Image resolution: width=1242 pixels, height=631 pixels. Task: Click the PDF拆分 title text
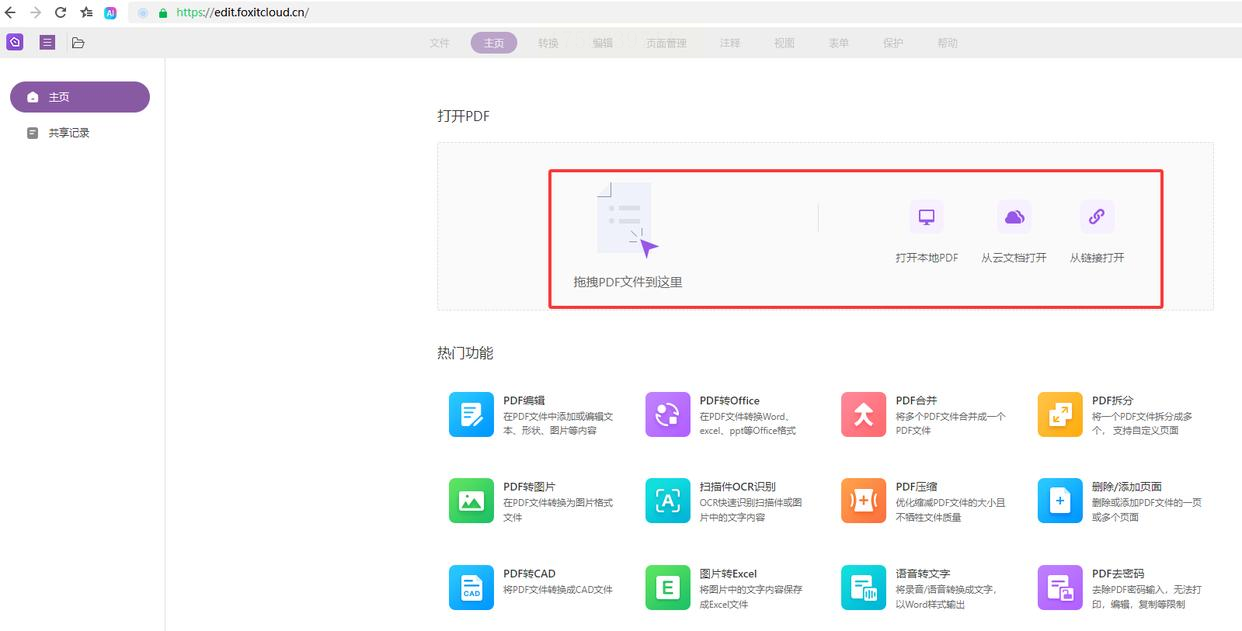click(1113, 401)
